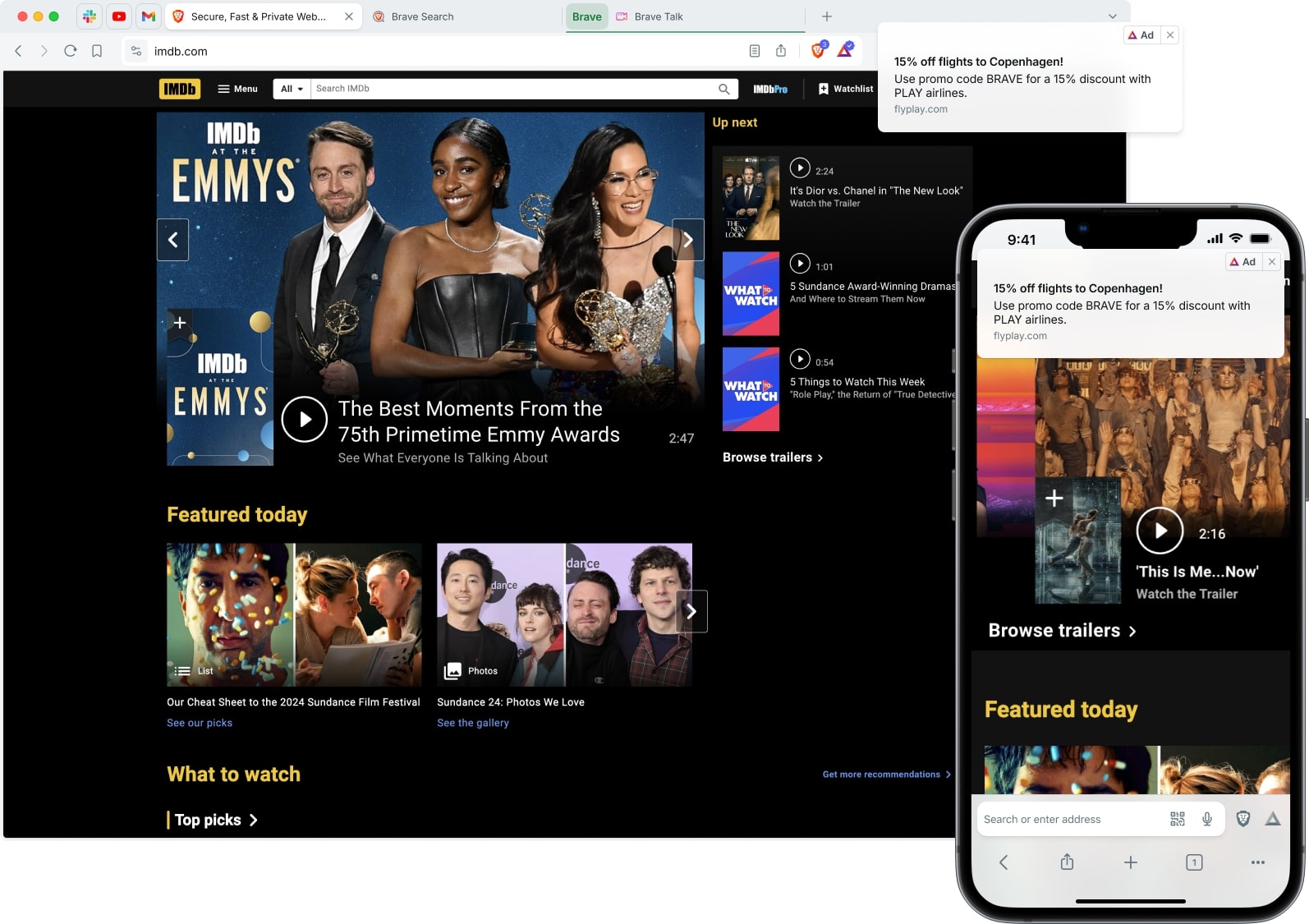The image size is (1309, 924).
Task: Open Brave Rewards triangle icon
Action: 845,50
